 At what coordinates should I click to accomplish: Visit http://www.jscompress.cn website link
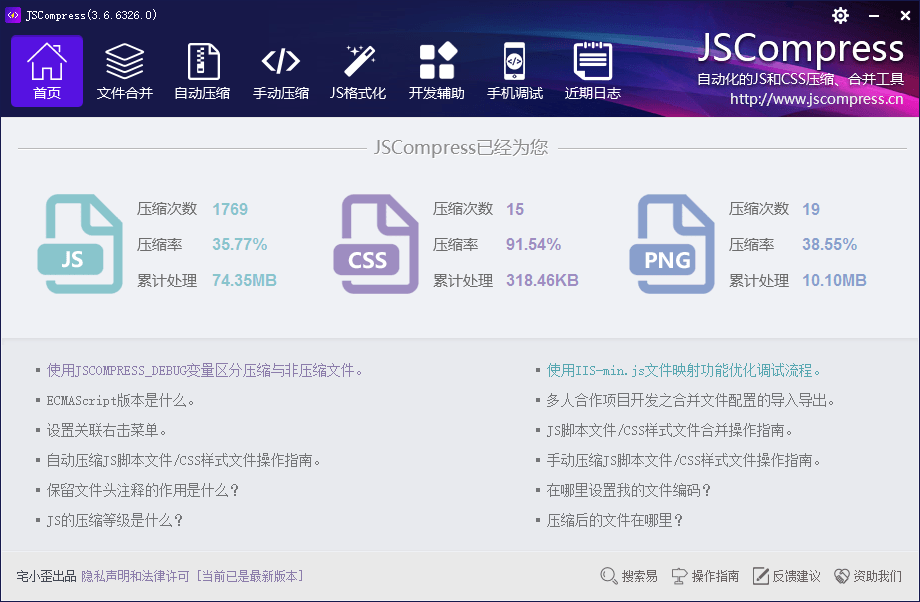click(816, 99)
